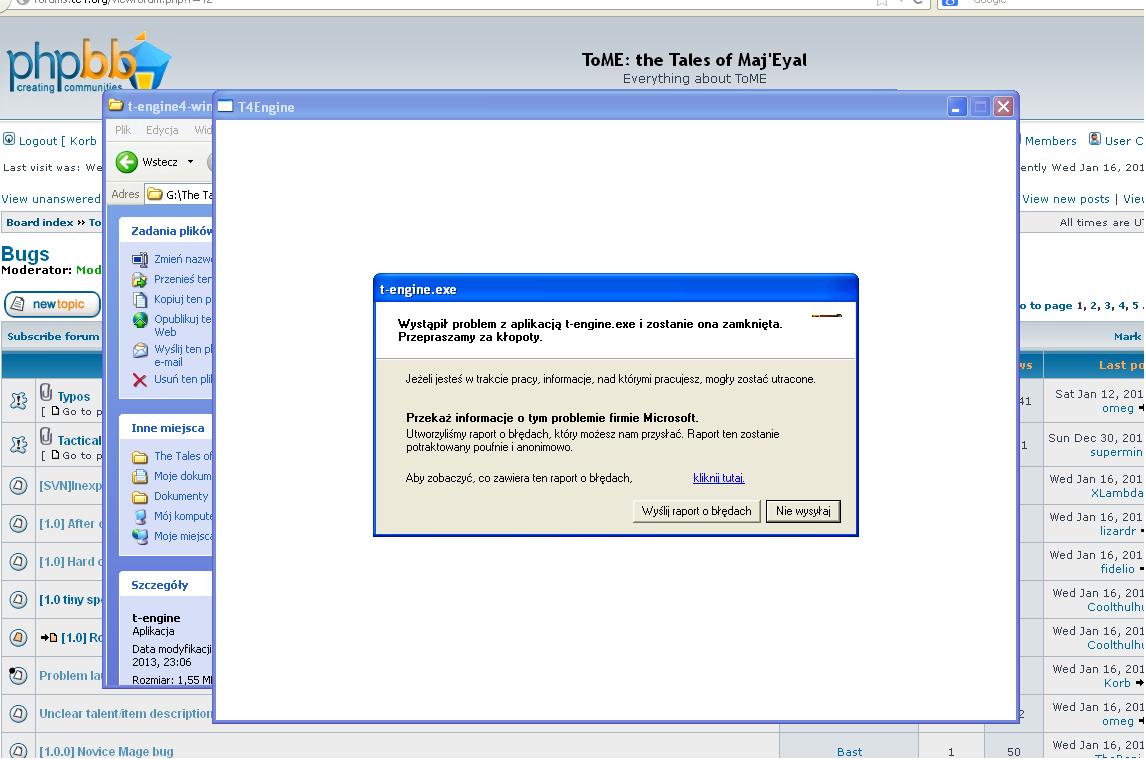Open the Tactical topic link

click(79, 441)
